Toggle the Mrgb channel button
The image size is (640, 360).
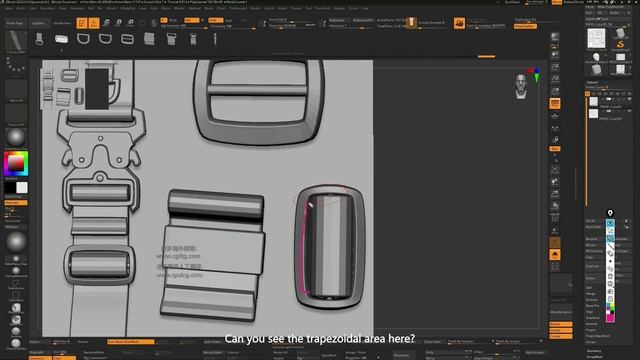point(173,20)
